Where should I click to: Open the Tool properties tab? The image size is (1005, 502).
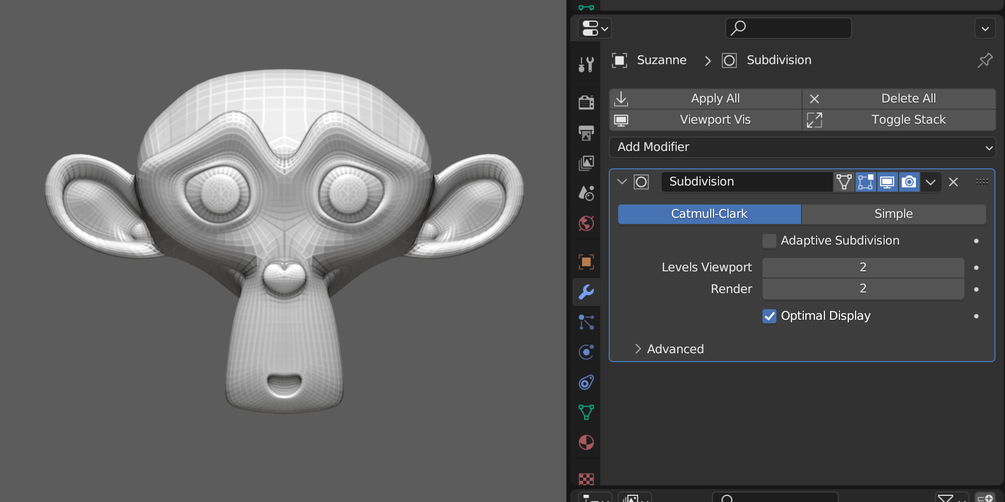click(586, 63)
